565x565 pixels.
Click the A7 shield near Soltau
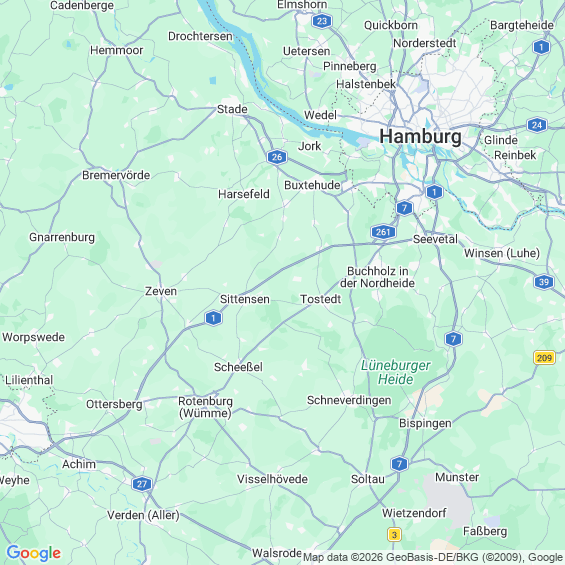pyautogui.click(x=399, y=463)
